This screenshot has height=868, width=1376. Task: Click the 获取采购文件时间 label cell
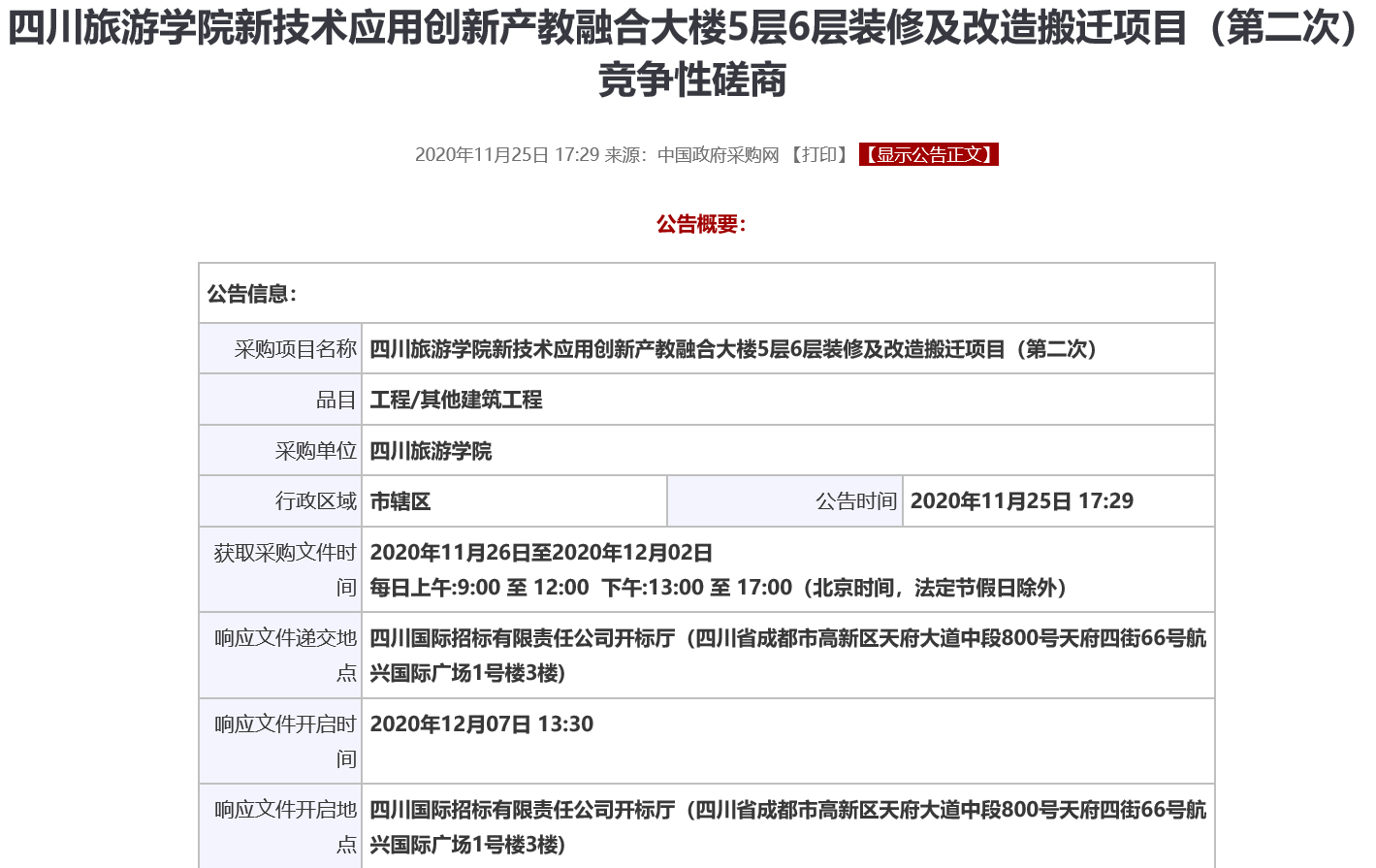[x=280, y=569]
